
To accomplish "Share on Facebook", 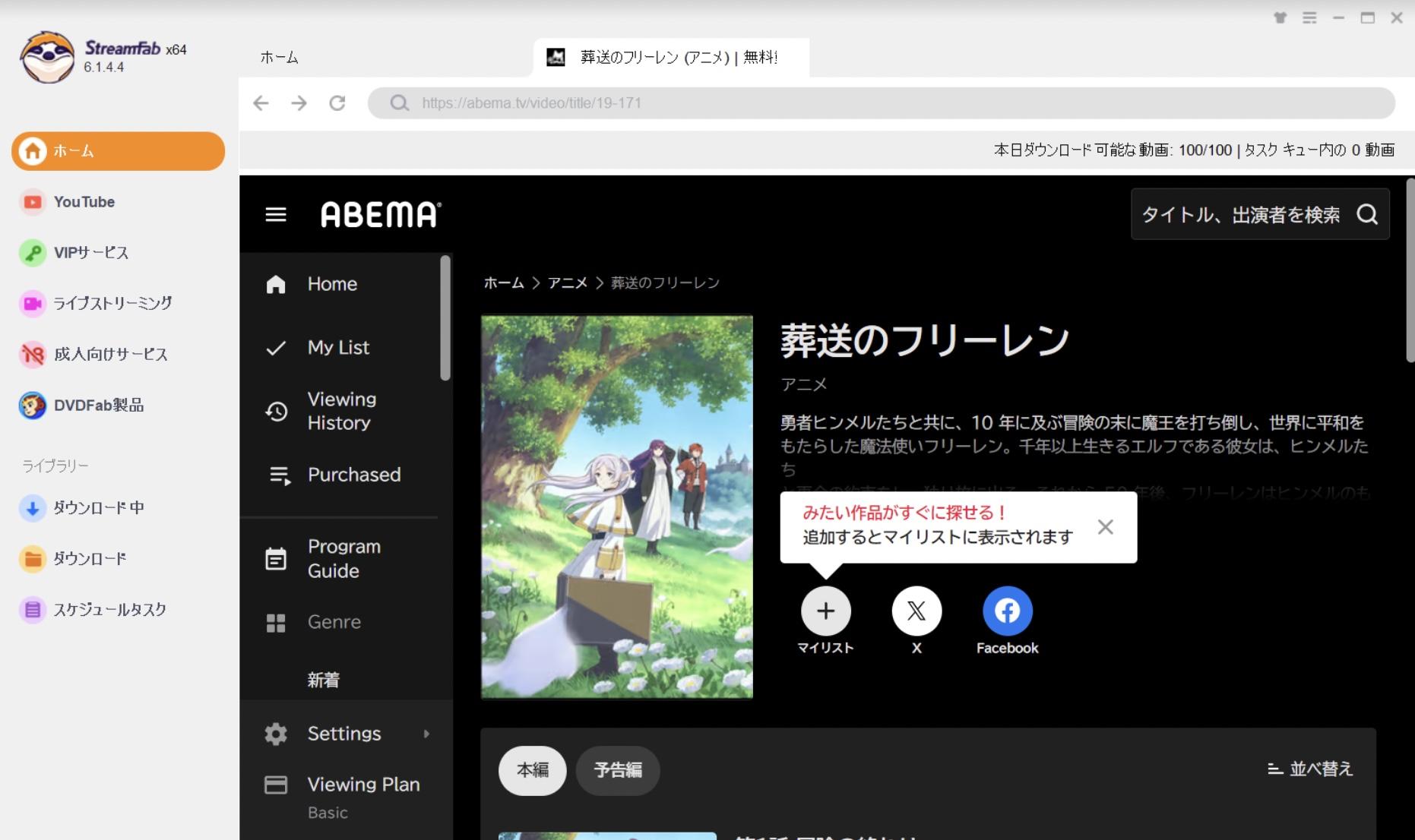I will point(1008,611).
